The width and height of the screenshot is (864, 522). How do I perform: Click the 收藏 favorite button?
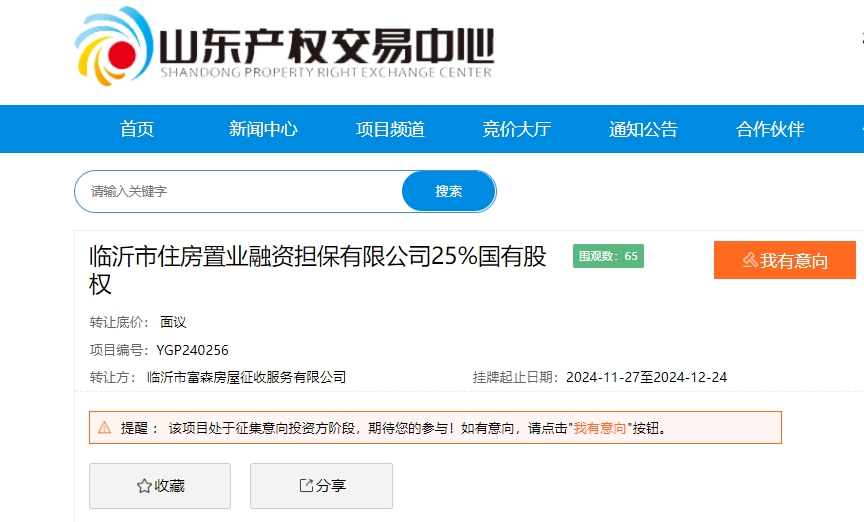tap(160, 486)
